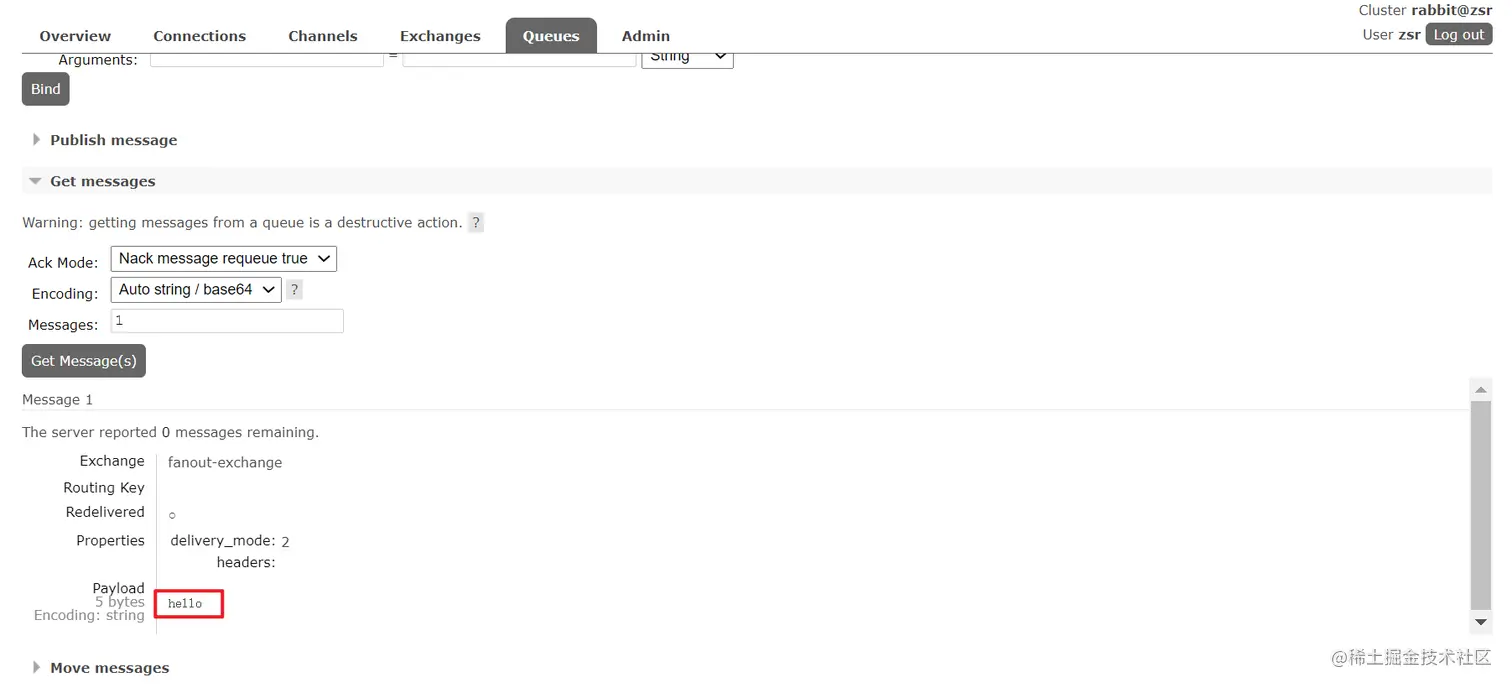Viewport: 1512px width, 688px height.
Task: Click the fanout-exchange value
Action: (x=225, y=462)
